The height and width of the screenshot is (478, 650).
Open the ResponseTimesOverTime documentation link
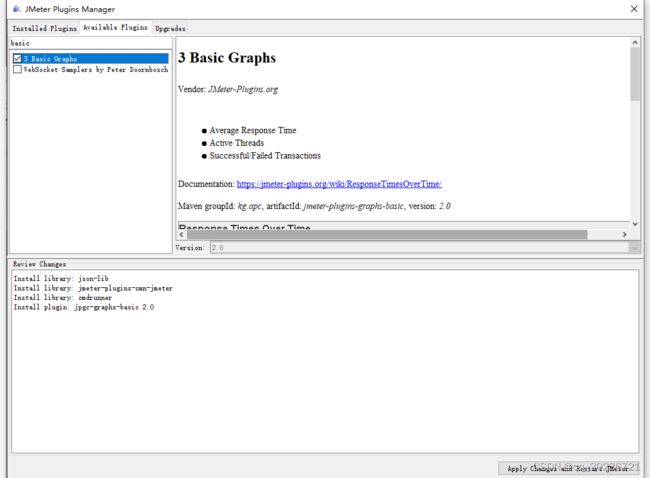tap(339, 184)
